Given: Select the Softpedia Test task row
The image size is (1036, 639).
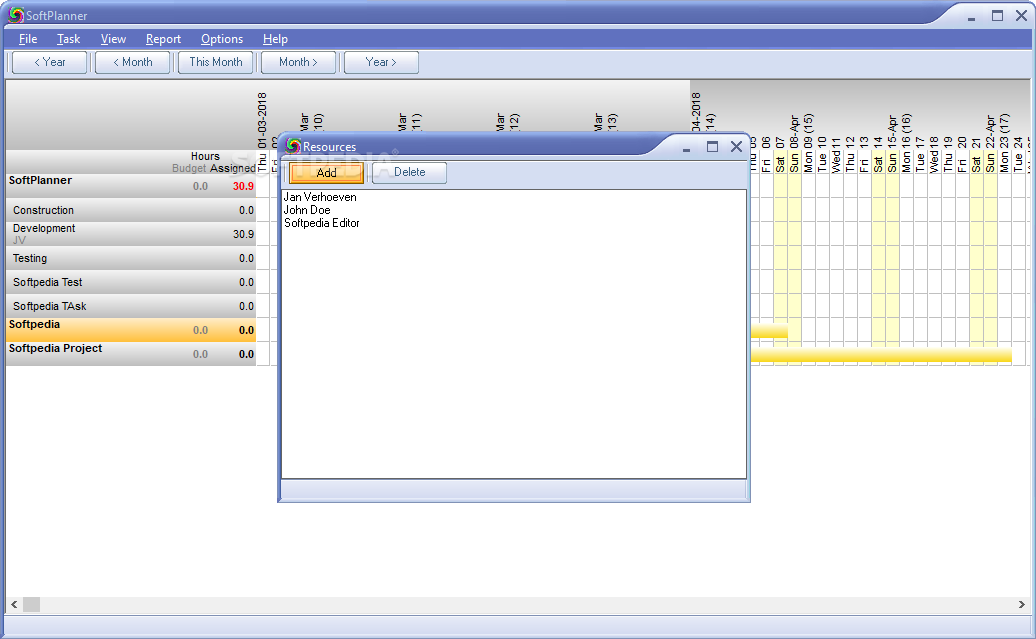Looking at the screenshot, I should [131, 282].
